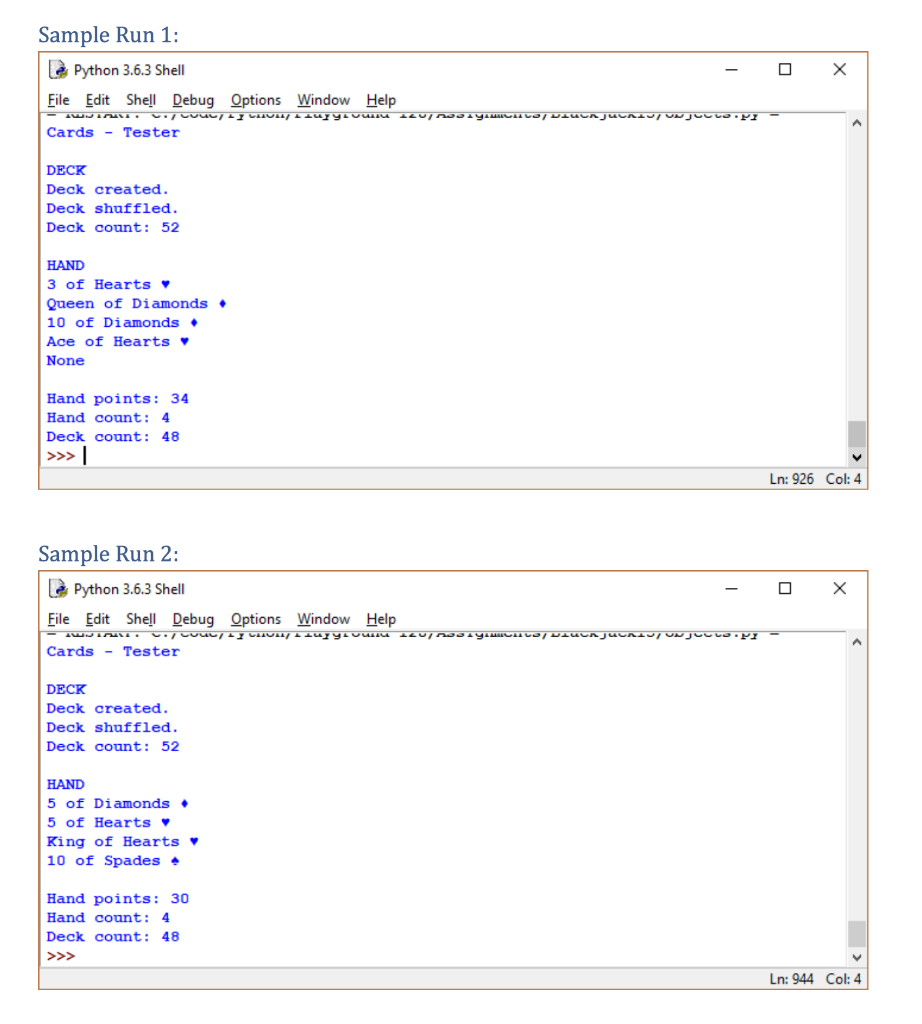The image size is (922, 1024).
Task: Click the scrollbar up arrow in Sample Run 1
Action: pyautogui.click(x=856, y=122)
